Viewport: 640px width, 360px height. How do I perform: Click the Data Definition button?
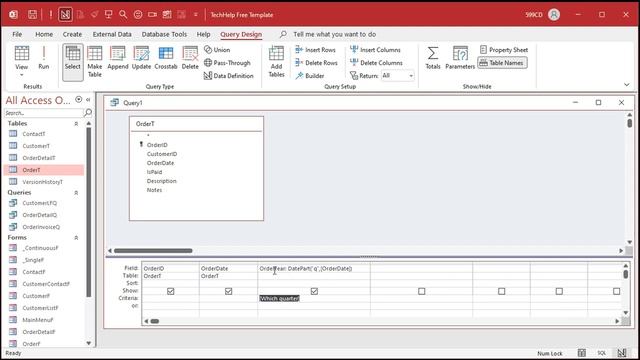[x=229, y=76]
